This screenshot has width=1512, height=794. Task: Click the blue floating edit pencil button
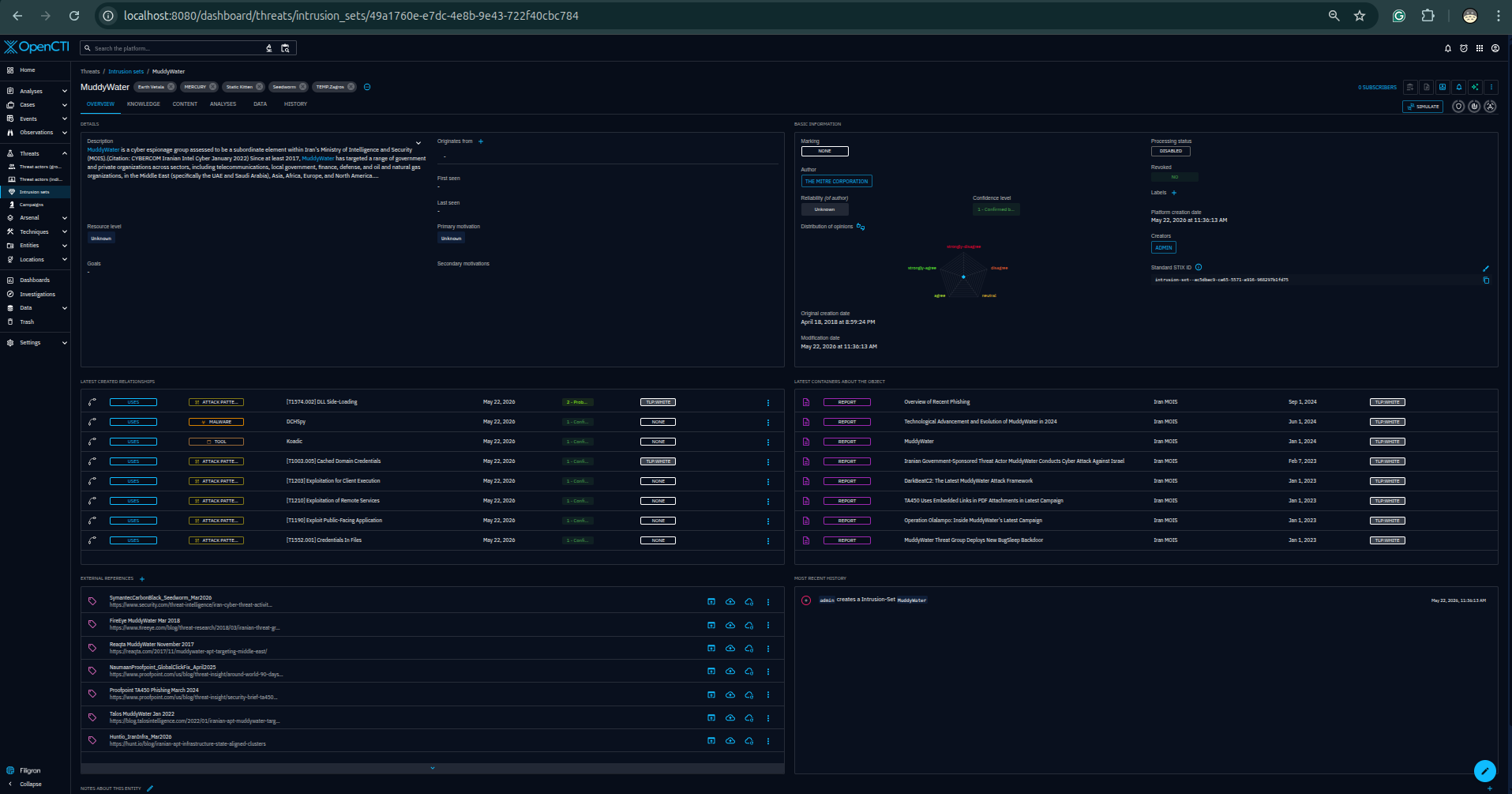[x=1485, y=770]
